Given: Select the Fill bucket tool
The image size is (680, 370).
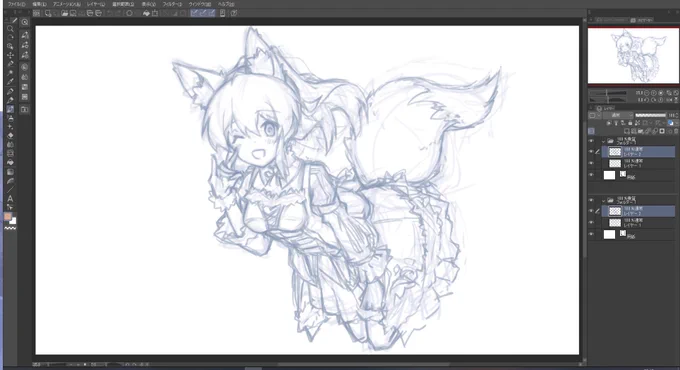Looking at the screenshot, I should (x=10, y=162).
